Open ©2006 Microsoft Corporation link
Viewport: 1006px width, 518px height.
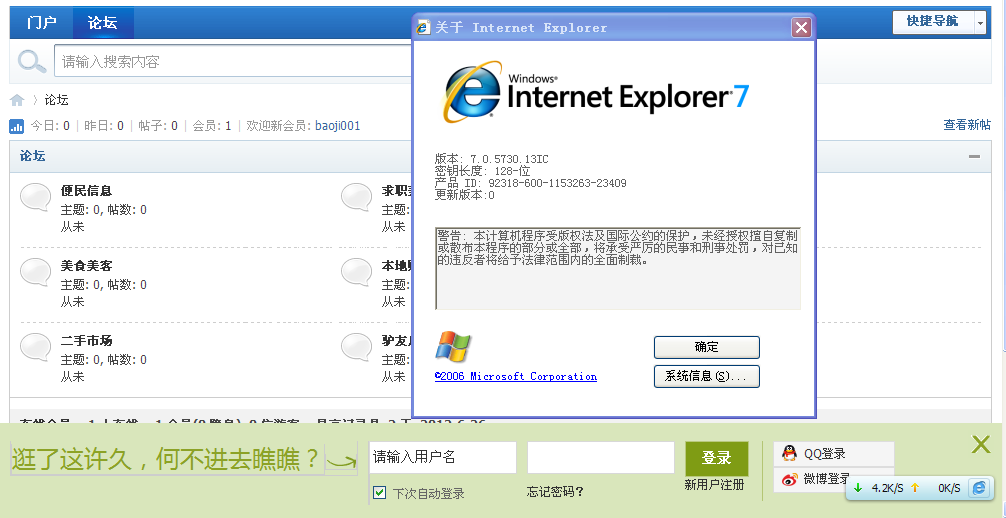tap(516, 377)
